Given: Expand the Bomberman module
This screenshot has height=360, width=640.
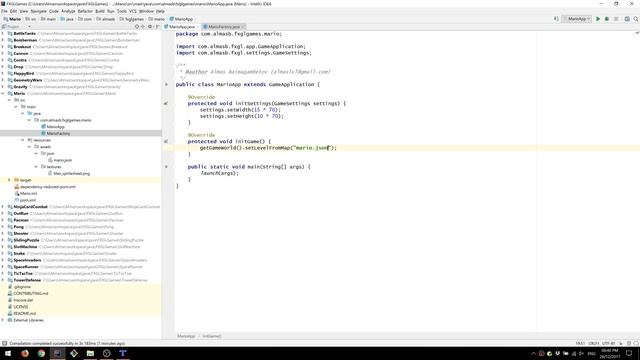Looking at the screenshot, I should [3, 40].
